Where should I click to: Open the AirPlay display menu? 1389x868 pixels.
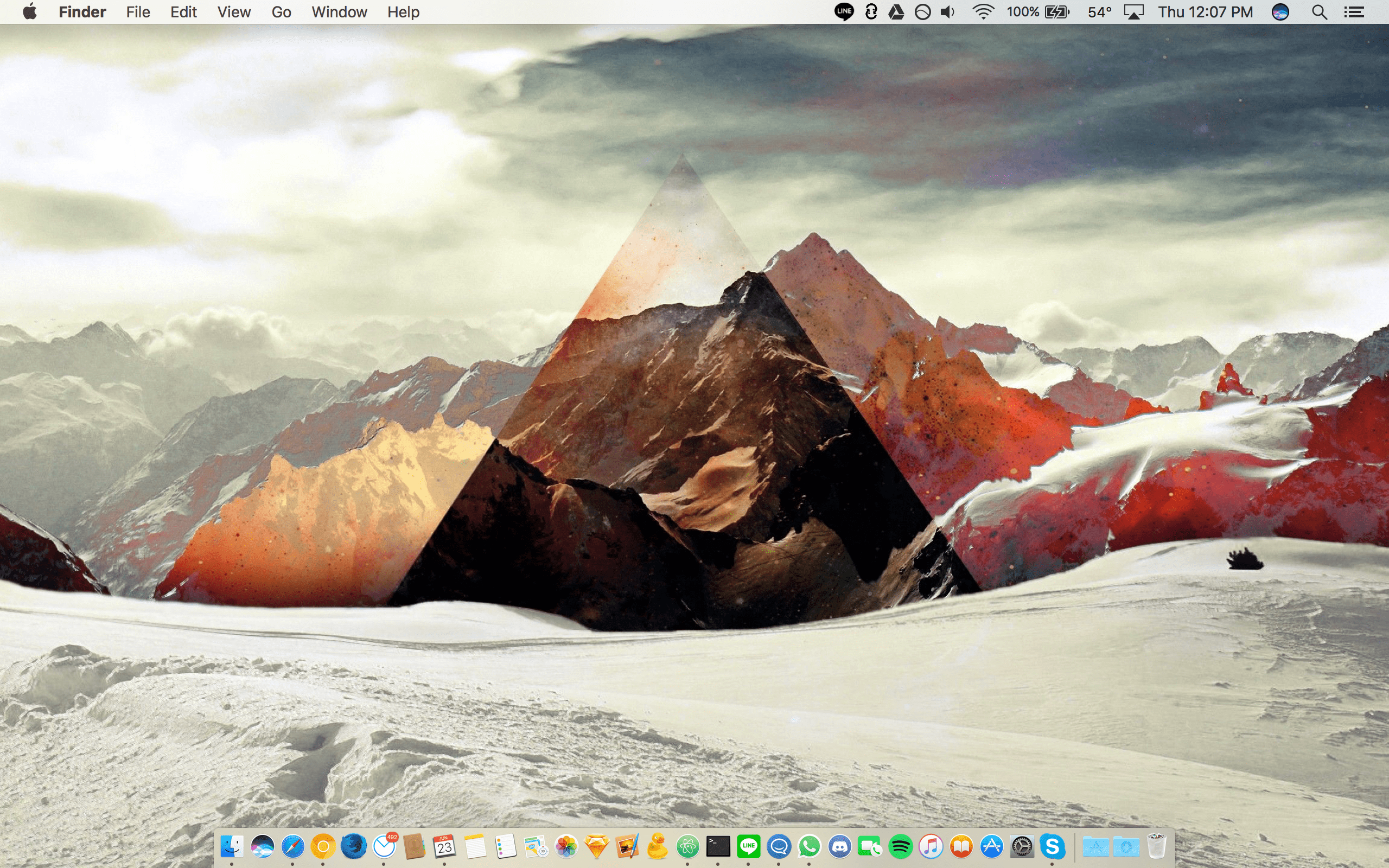point(1133,11)
